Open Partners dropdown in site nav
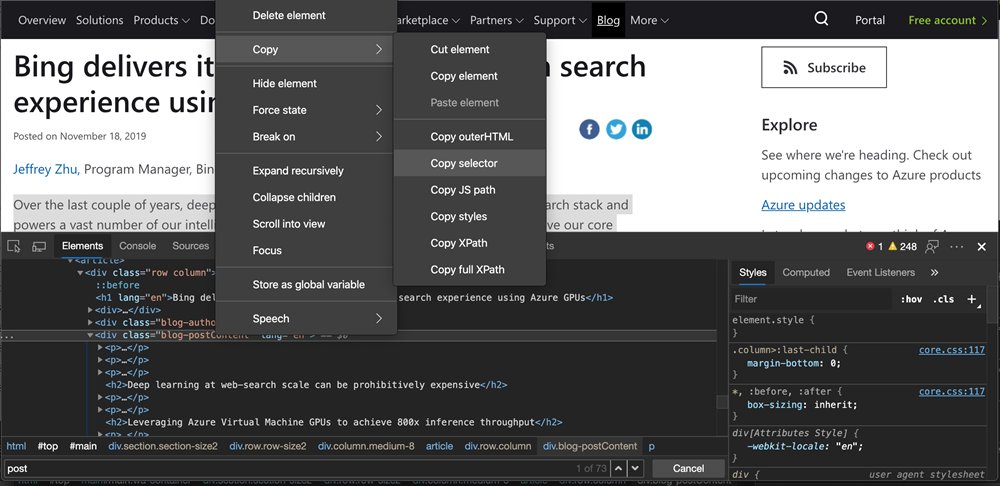The width and height of the screenshot is (1000, 486). pyautogui.click(x=497, y=20)
